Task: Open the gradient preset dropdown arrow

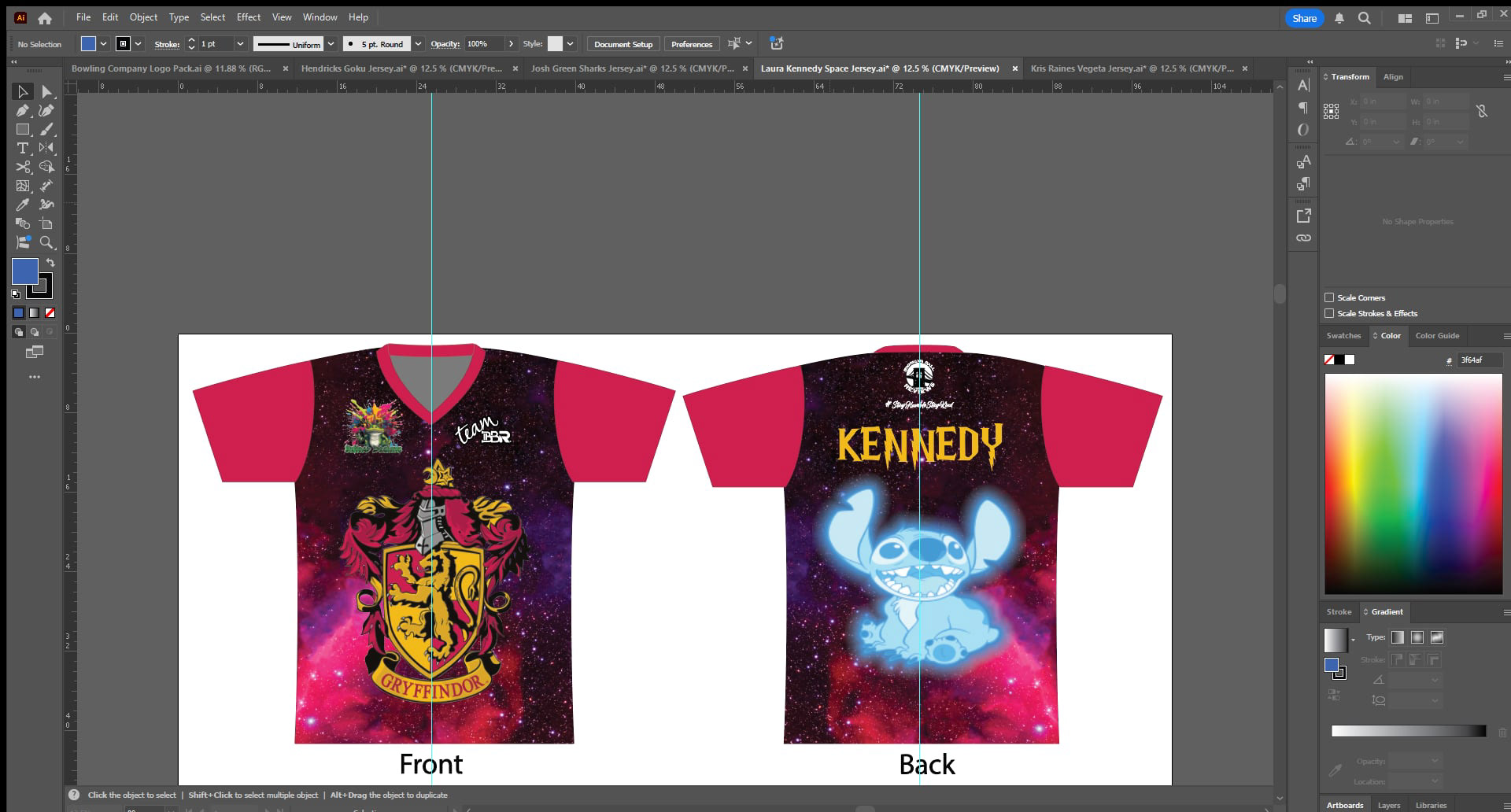Action: (x=1353, y=640)
